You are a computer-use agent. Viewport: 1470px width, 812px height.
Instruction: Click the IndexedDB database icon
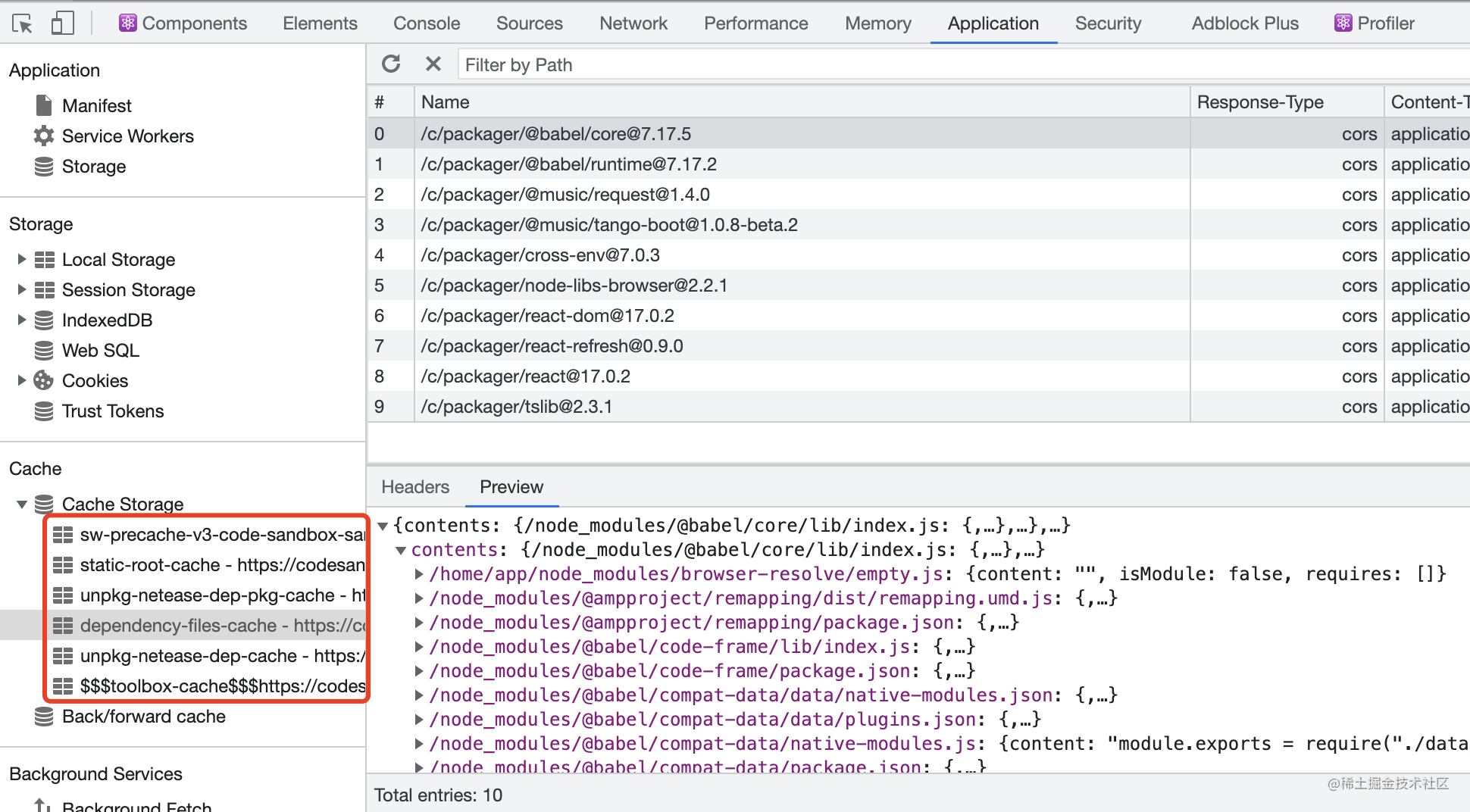pos(44,320)
